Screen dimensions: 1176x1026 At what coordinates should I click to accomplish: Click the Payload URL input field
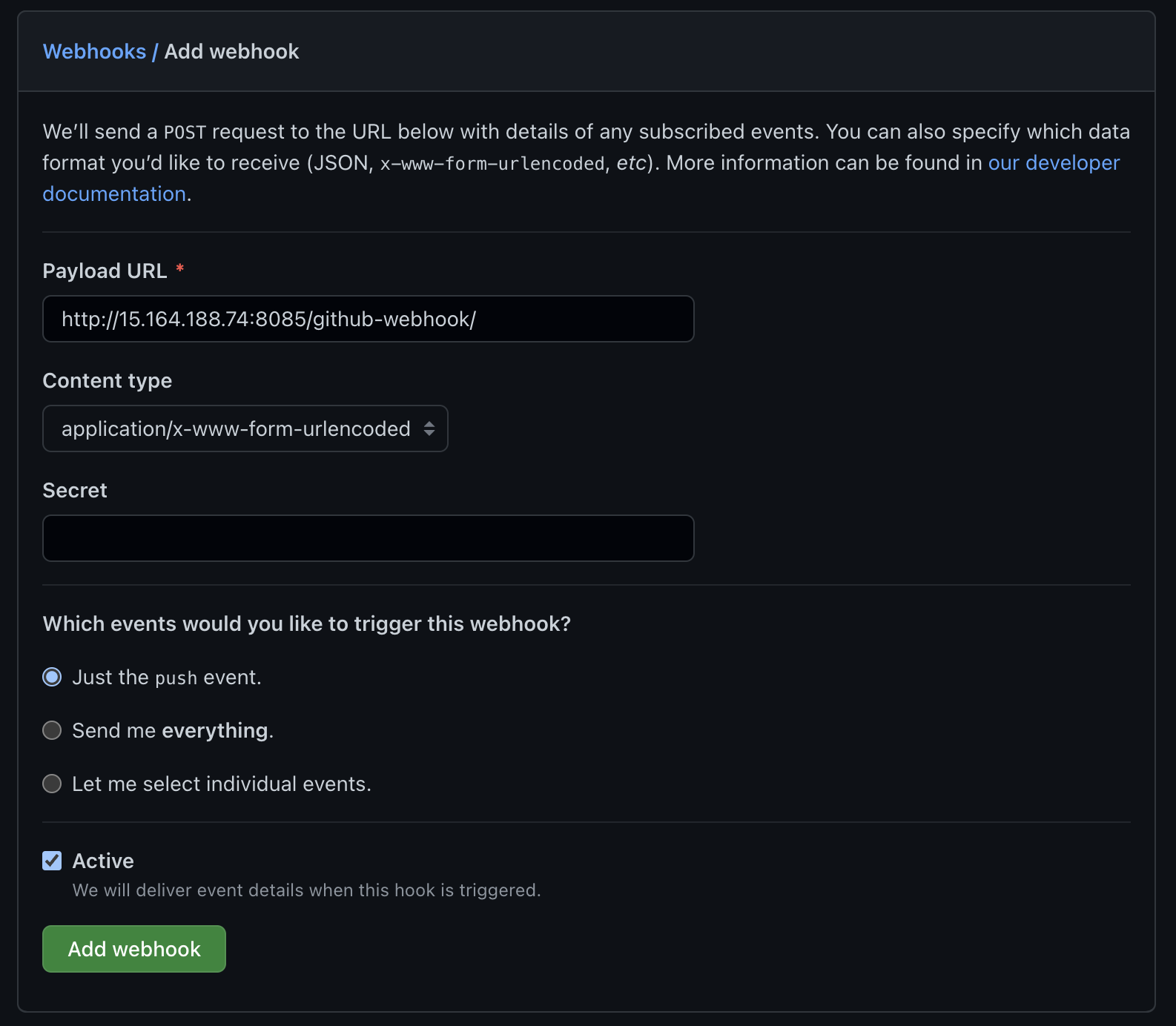pos(369,319)
